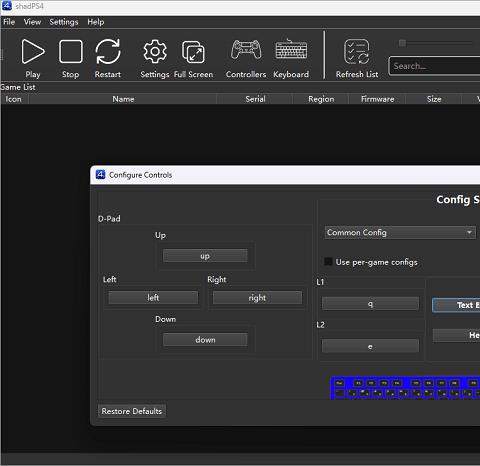Click the D-Pad Right binding button

[x=257, y=297]
